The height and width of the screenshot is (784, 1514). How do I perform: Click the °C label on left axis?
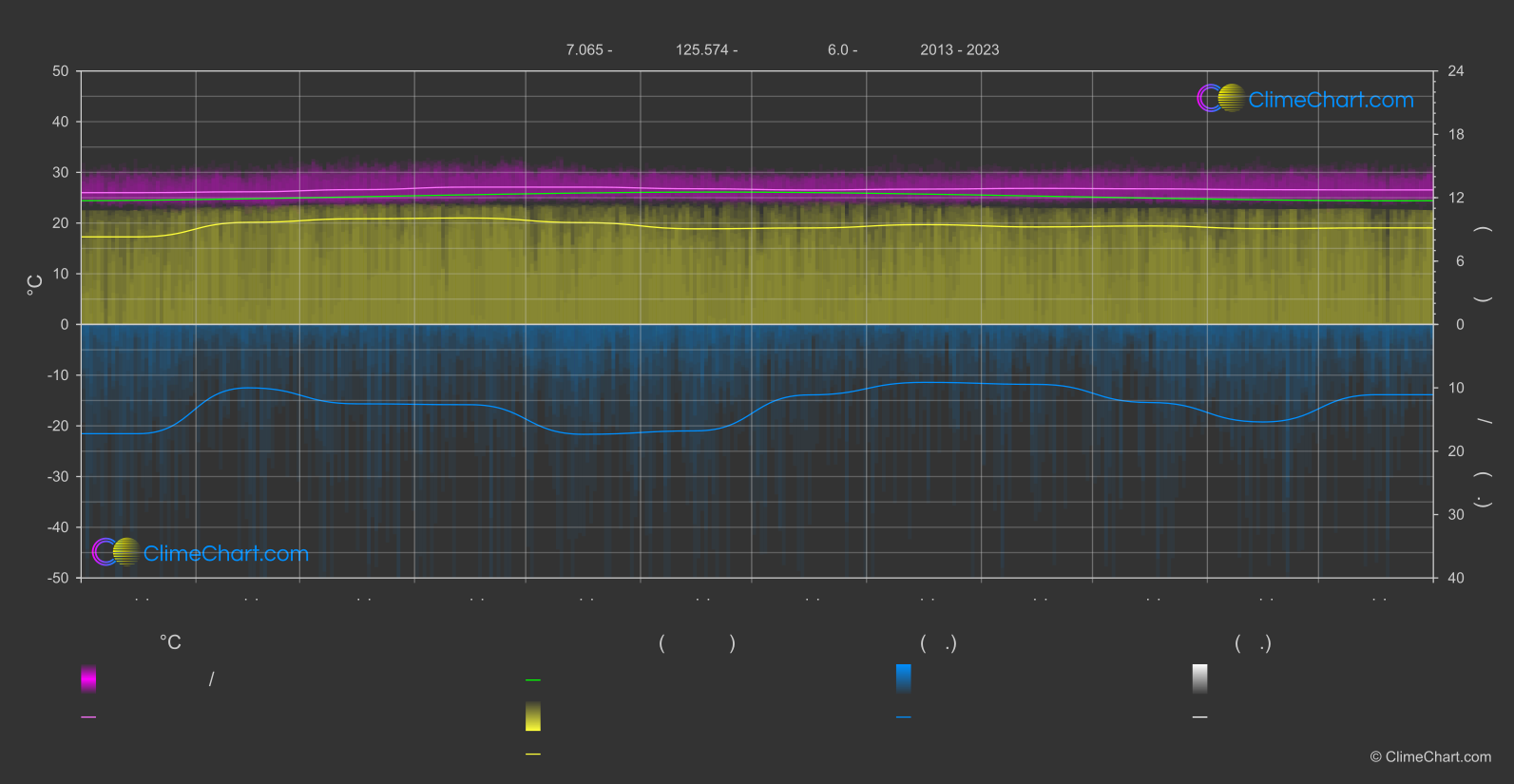click(35, 285)
